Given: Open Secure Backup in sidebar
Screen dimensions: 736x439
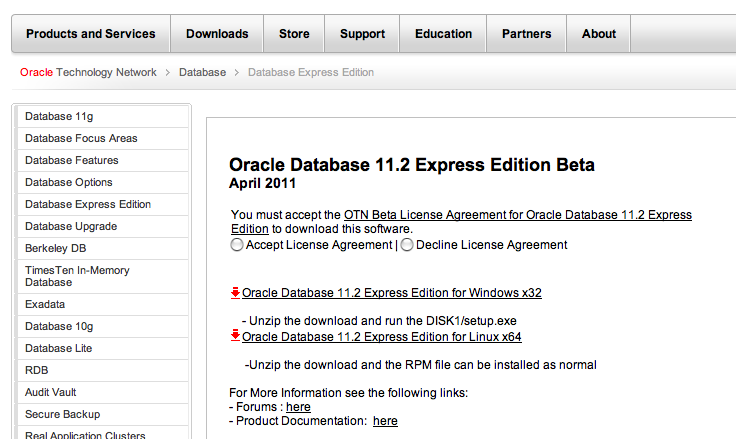Looking at the screenshot, I should (x=103, y=415).
